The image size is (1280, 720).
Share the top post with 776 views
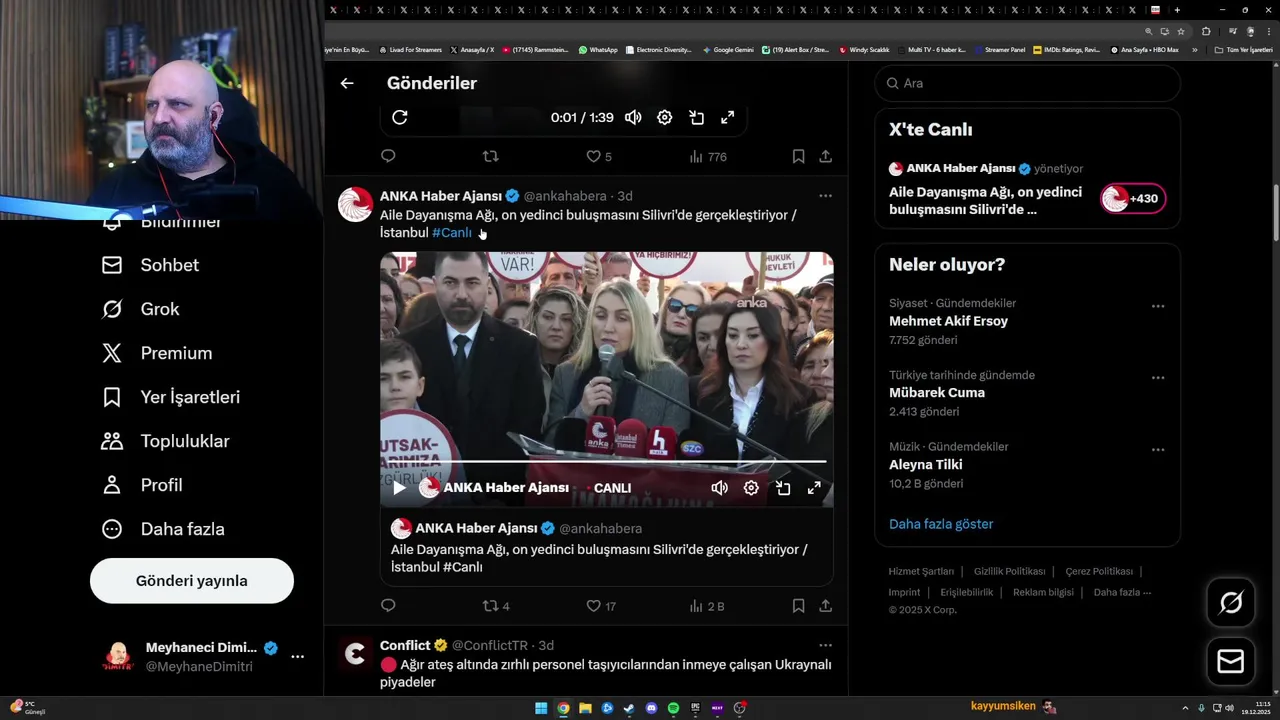tap(825, 156)
